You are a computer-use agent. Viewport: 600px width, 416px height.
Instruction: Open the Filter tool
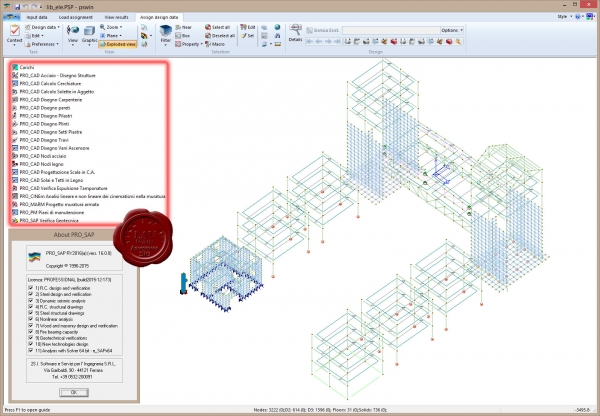(165, 34)
